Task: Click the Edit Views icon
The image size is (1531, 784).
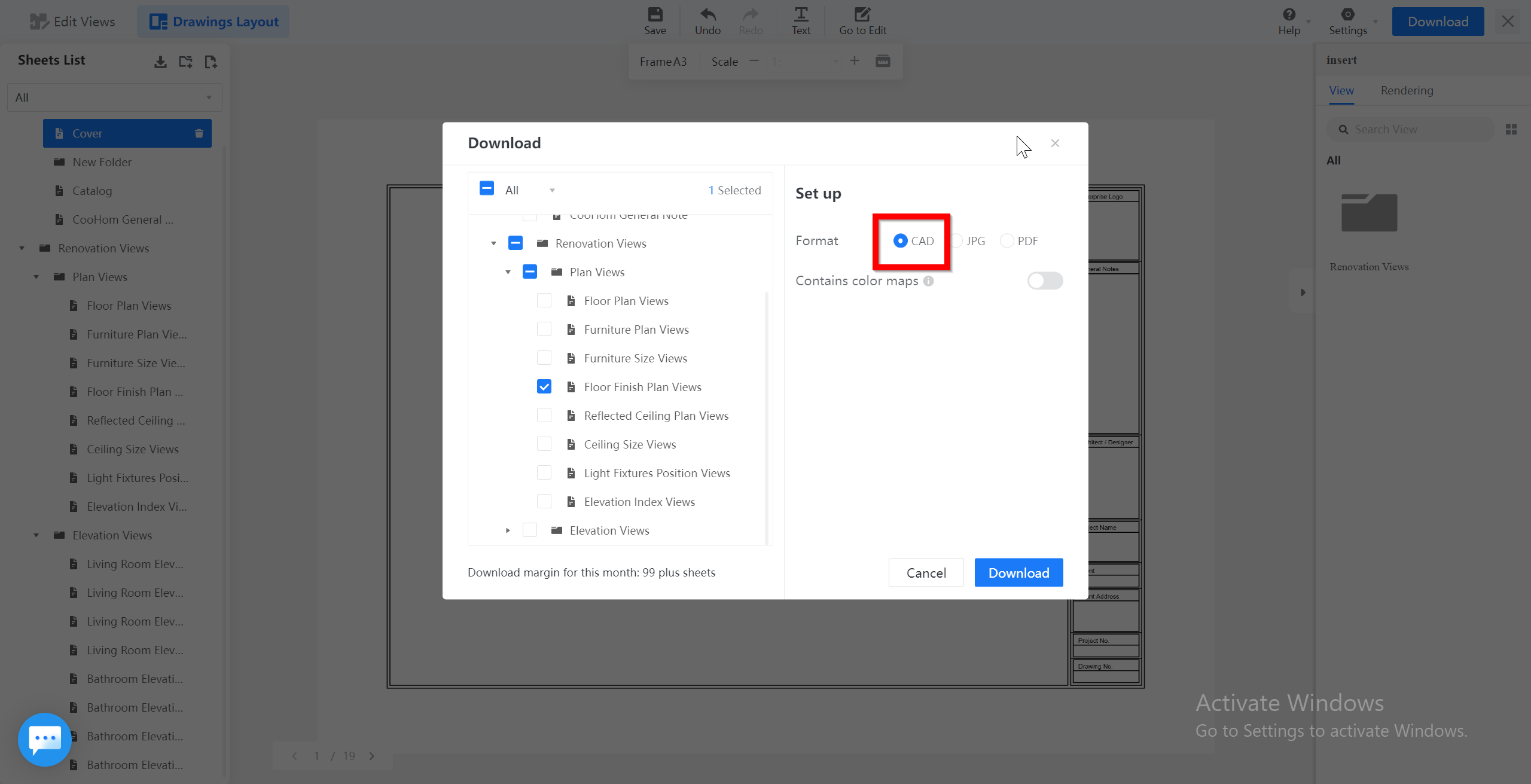Action: (39, 22)
